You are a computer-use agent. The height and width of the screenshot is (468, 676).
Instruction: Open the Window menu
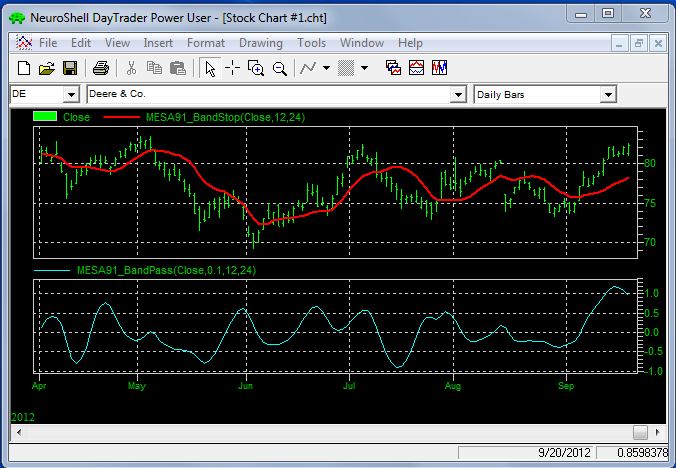point(362,43)
